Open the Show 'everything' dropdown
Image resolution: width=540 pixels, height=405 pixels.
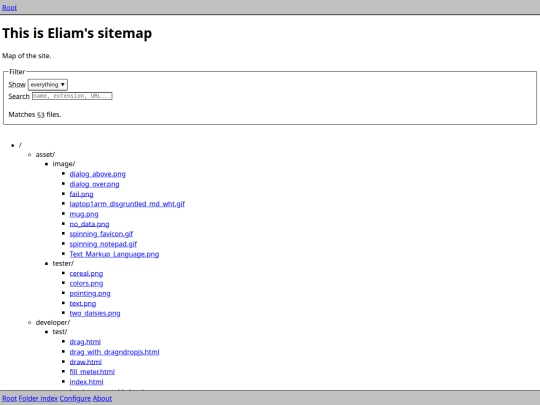[48, 84]
